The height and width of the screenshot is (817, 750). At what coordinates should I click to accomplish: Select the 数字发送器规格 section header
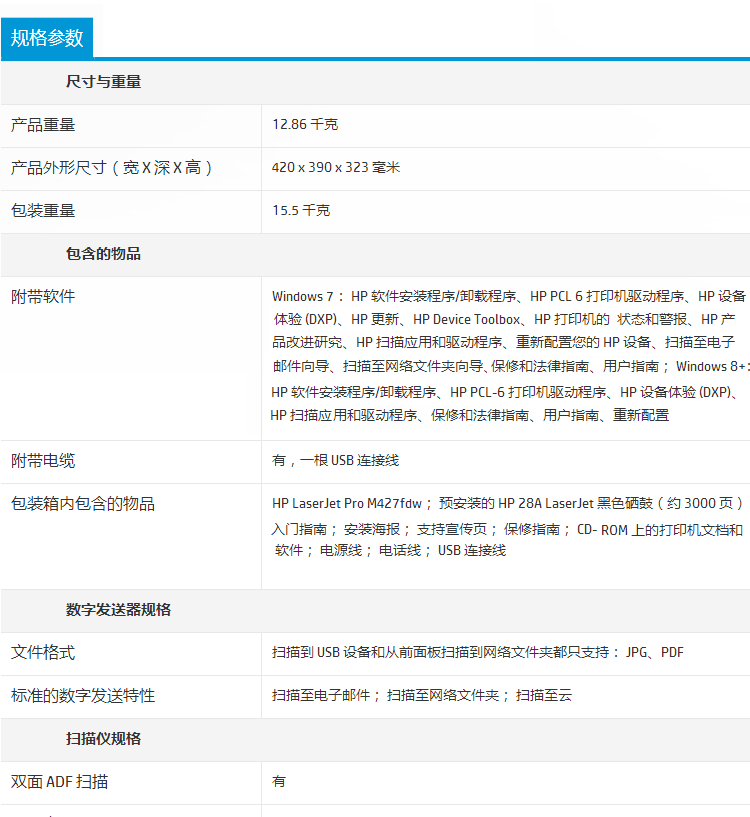[x=118, y=610]
